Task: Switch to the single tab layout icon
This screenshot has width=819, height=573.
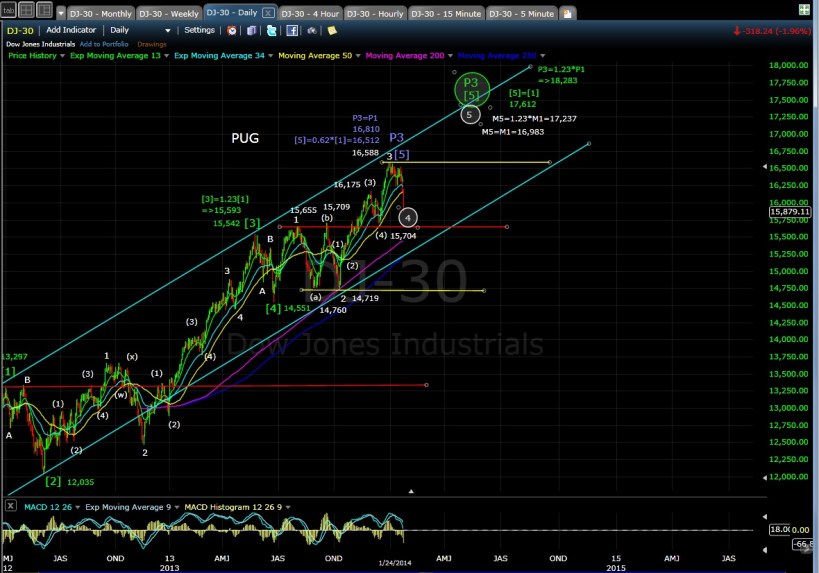Action: (9, 9)
